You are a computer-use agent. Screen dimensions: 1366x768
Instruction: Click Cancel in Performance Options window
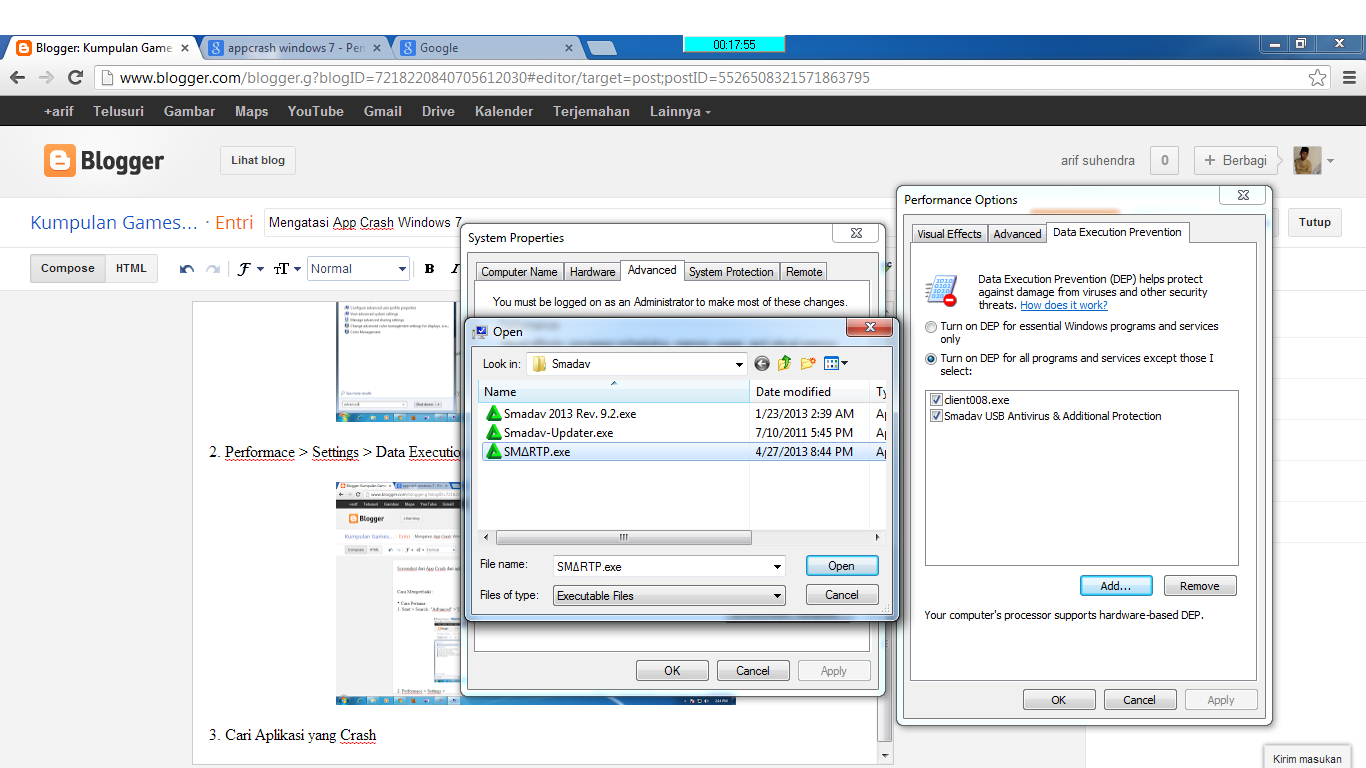[1140, 700]
